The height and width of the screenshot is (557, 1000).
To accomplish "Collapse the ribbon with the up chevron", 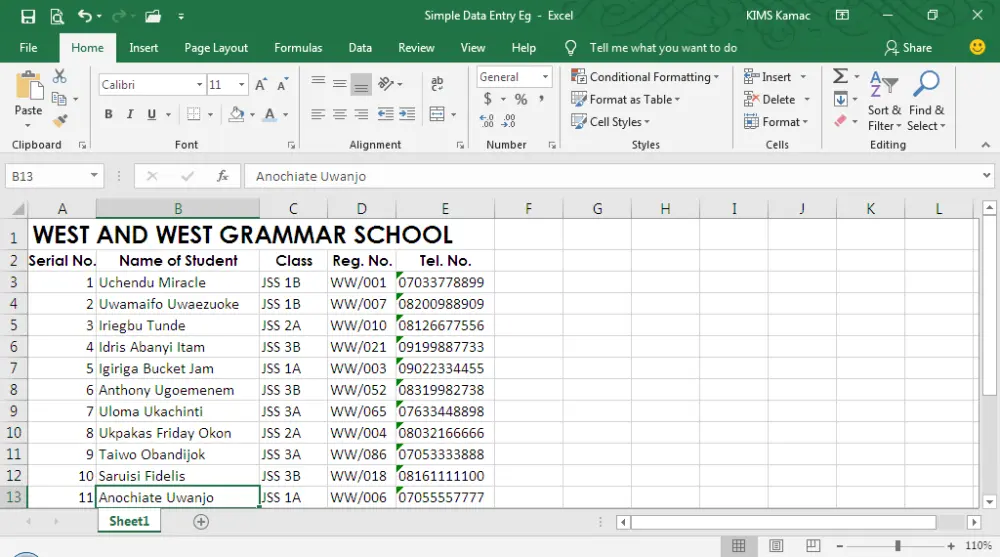I will click(986, 145).
